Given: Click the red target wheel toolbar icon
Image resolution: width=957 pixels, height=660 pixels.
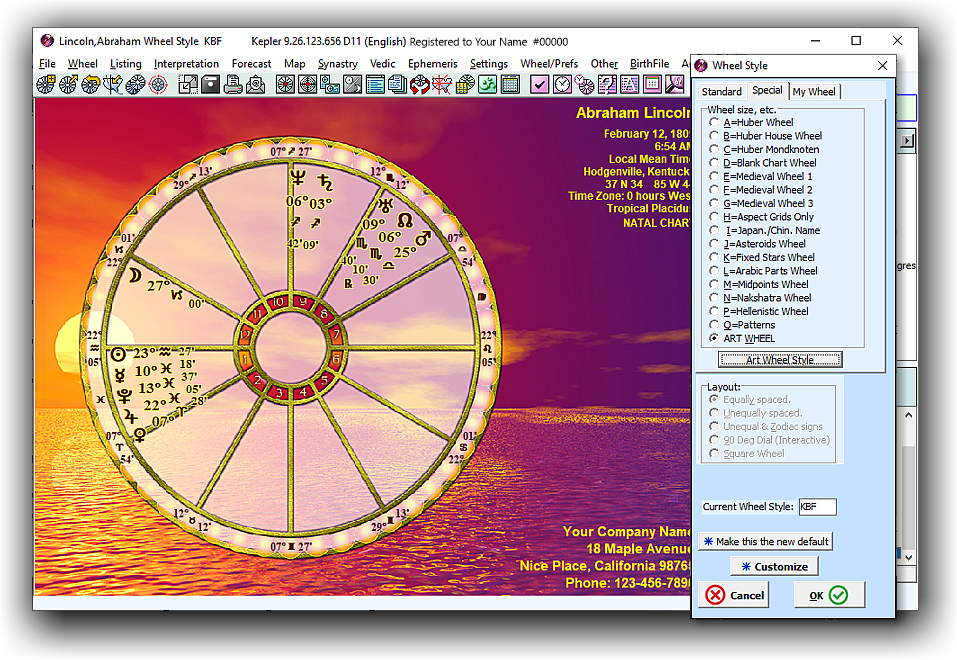Looking at the screenshot, I should pos(157,85).
